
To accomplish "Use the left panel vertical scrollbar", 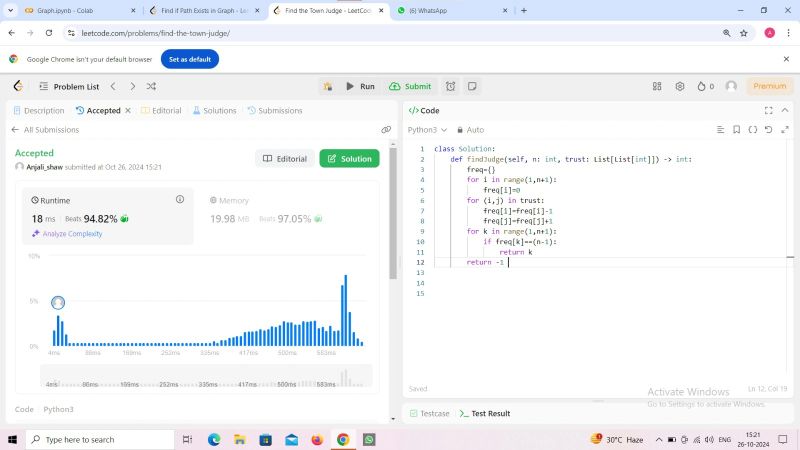I will (393, 212).
